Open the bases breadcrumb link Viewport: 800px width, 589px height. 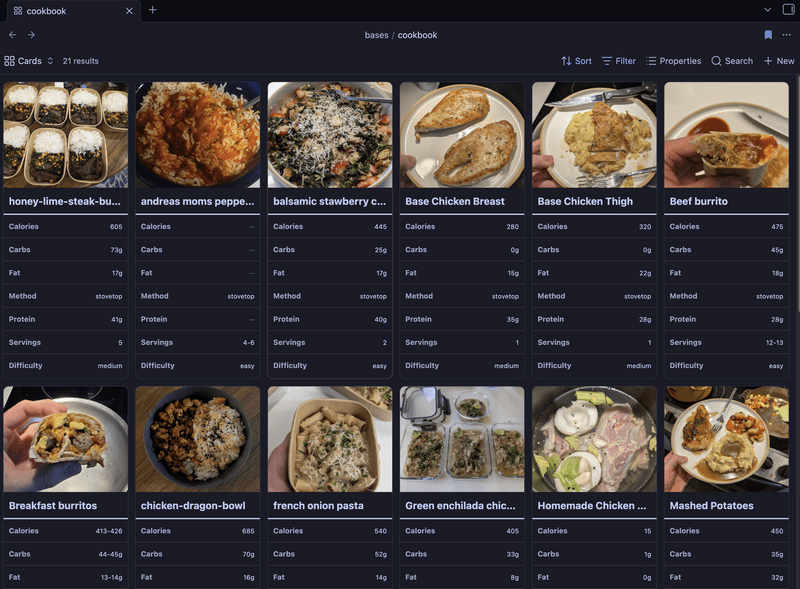377,34
